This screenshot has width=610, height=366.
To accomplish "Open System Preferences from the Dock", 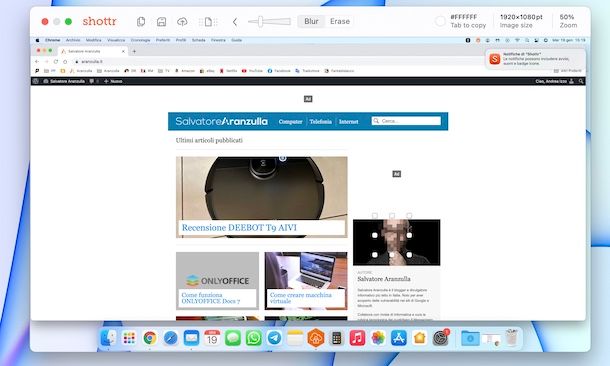I will point(440,338).
